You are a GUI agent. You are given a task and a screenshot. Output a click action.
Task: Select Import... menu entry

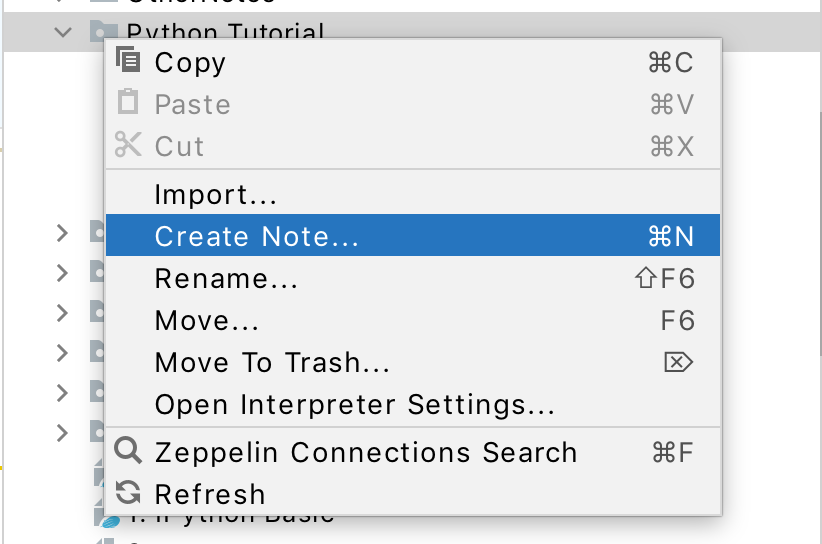pos(215,194)
